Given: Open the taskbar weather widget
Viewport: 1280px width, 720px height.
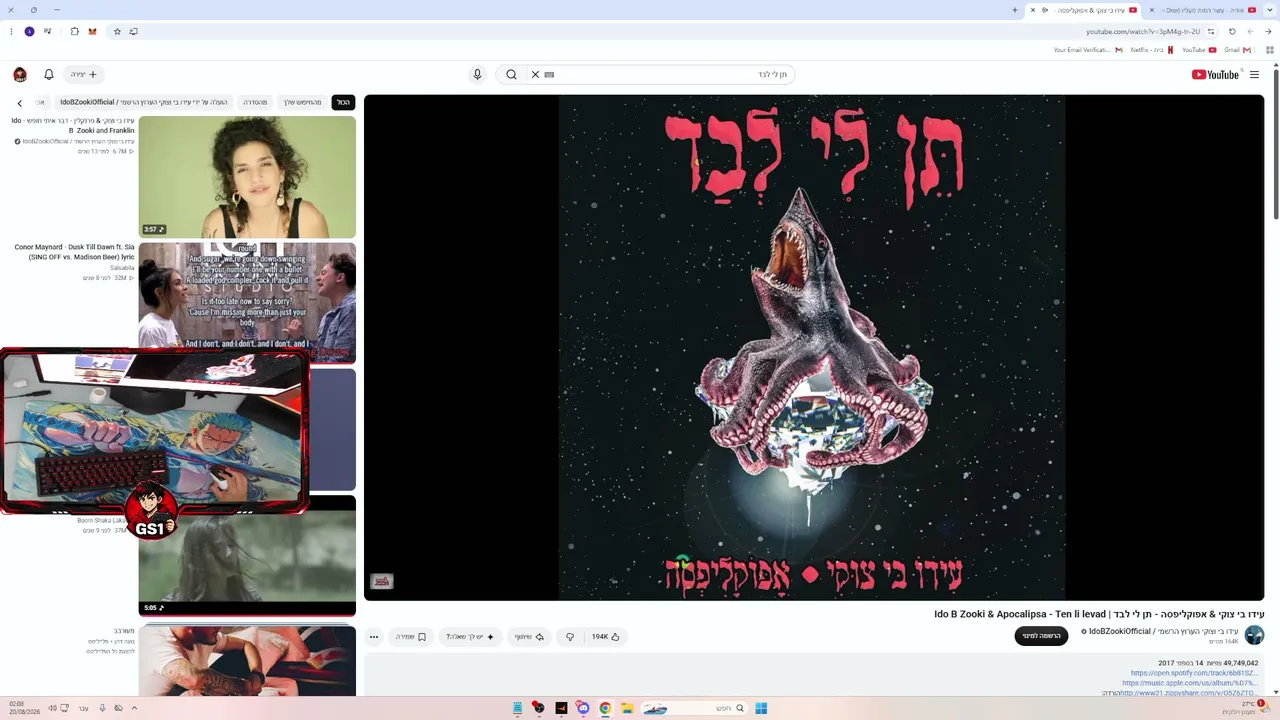Looking at the screenshot, I should click(x=1244, y=708).
